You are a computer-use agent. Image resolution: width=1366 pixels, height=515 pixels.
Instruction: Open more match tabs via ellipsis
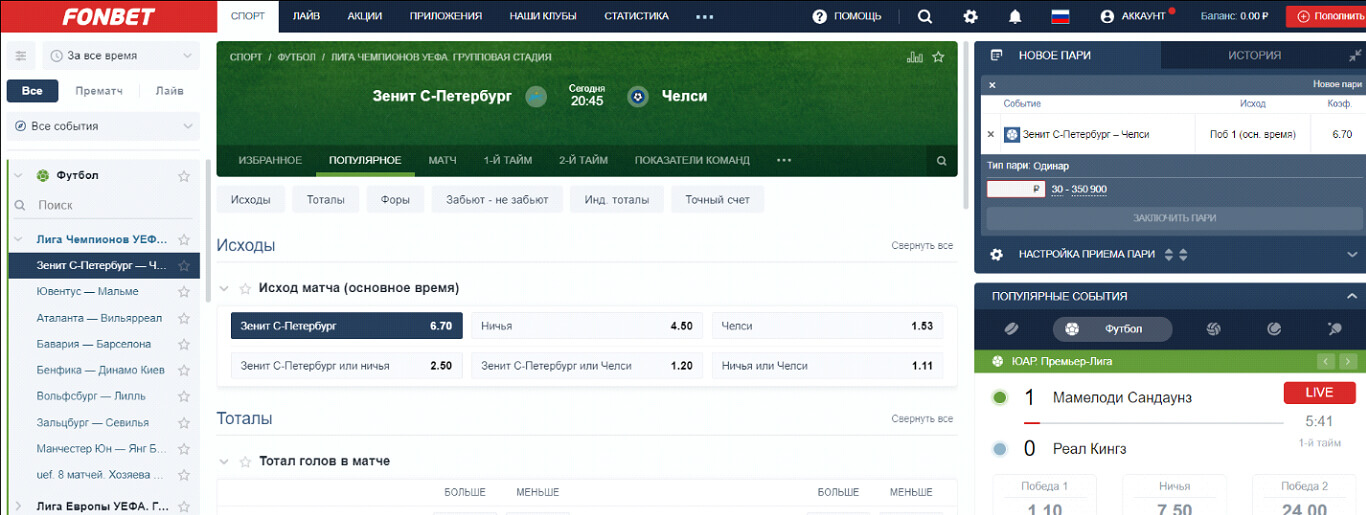coord(784,160)
